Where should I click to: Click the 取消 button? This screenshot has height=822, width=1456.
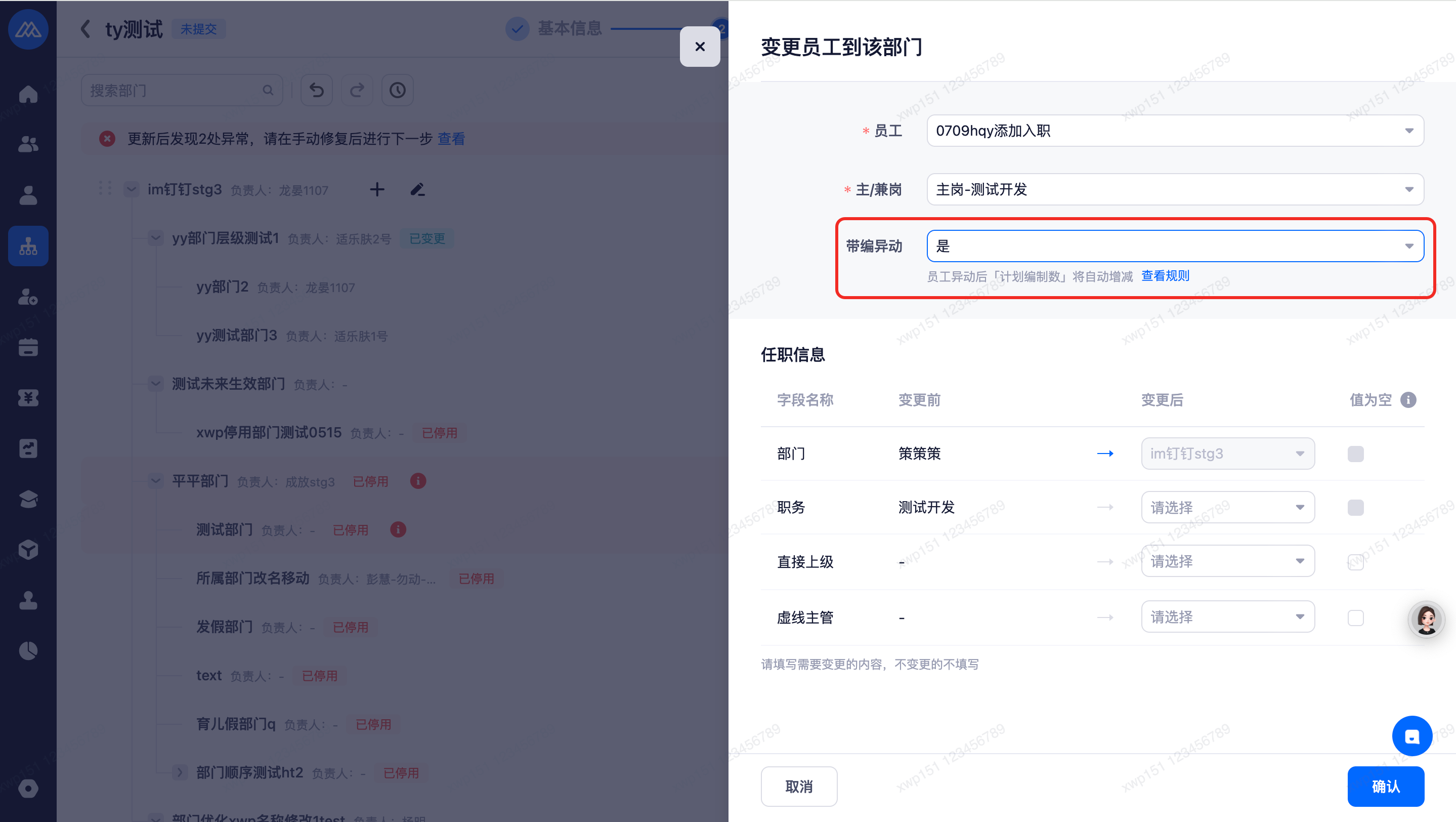pos(799,786)
